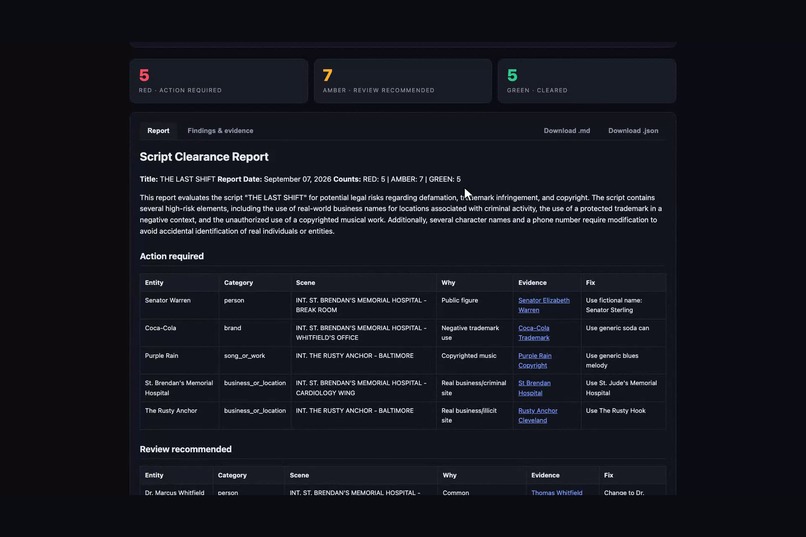
Task: Click The Rusty Anchor entity cell
Action: coord(179,415)
